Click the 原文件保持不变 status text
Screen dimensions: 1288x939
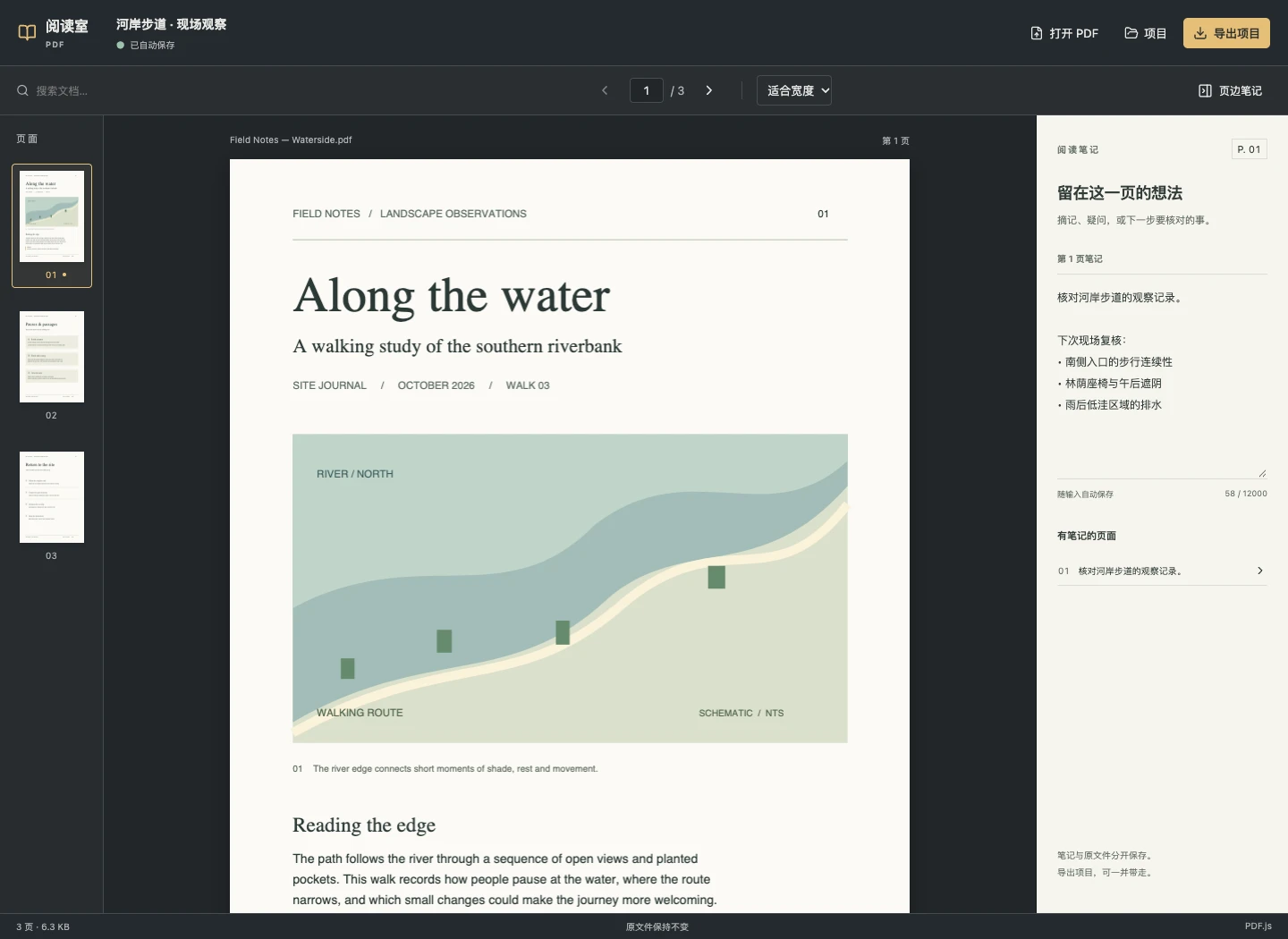tap(657, 926)
